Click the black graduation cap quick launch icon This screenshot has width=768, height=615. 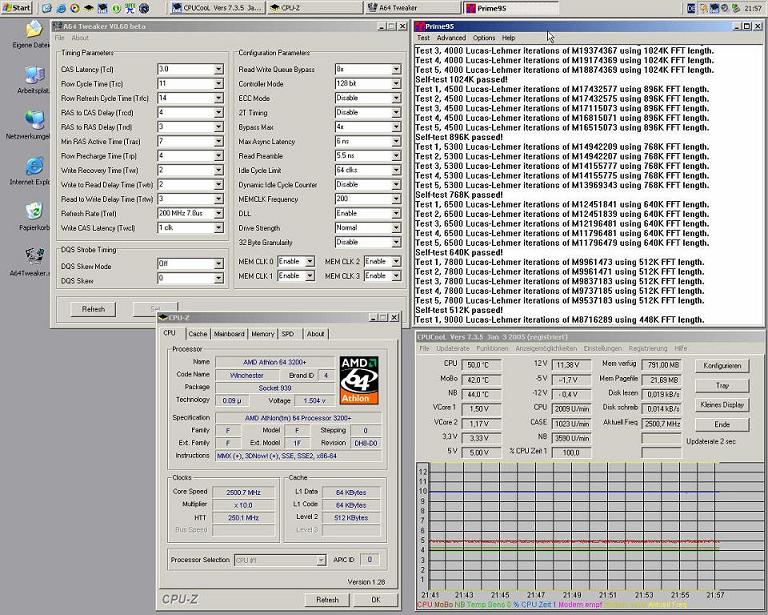pos(89,8)
